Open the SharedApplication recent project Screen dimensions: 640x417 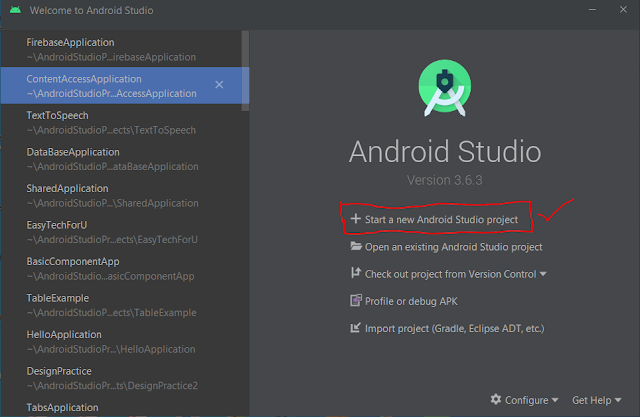point(121,195)
